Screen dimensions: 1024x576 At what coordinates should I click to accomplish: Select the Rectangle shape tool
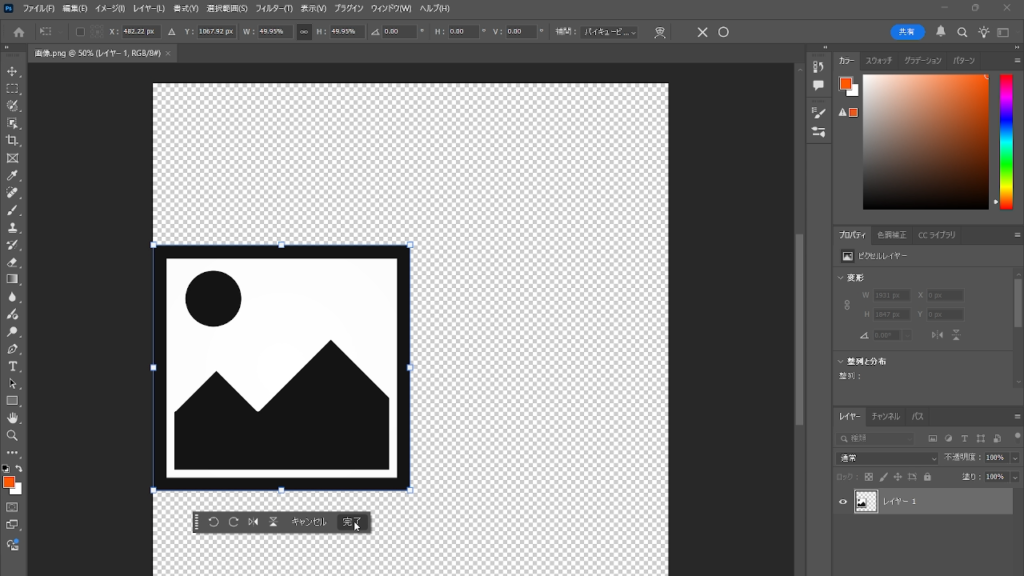[x=12, y=401]
